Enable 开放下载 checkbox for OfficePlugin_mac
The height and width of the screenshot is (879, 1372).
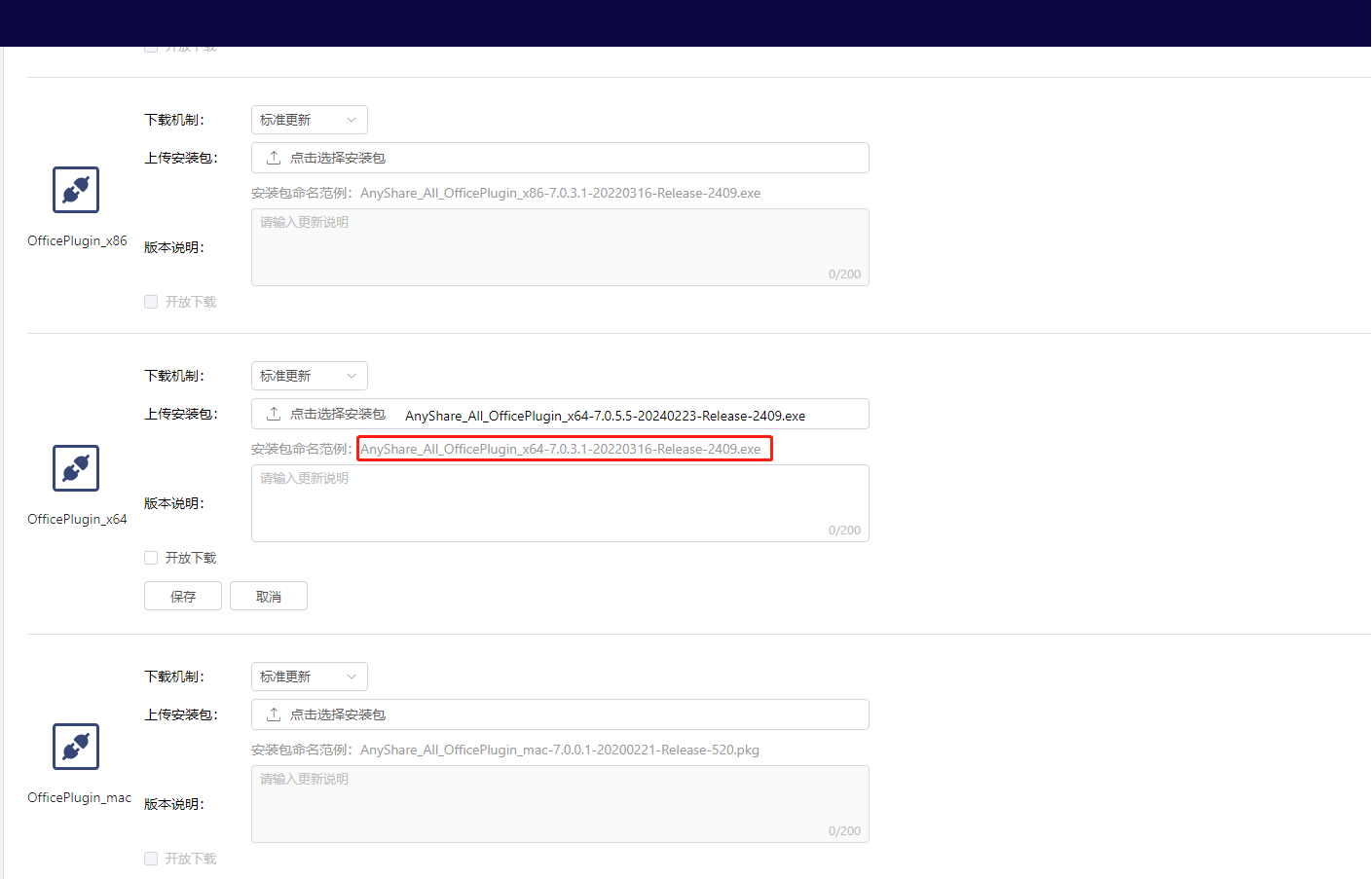(151, 858)
